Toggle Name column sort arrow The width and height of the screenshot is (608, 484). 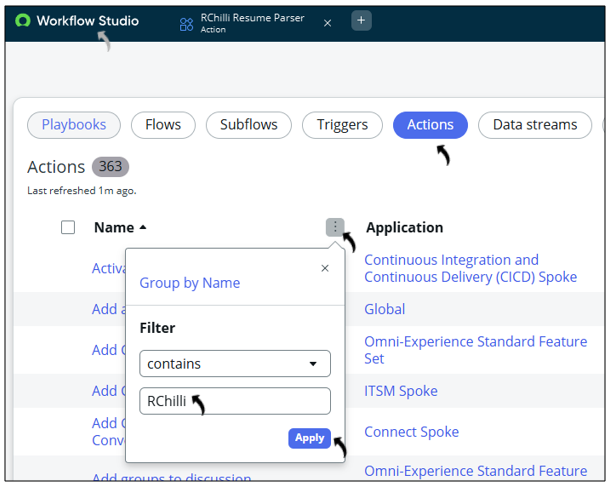coord(143,228)
